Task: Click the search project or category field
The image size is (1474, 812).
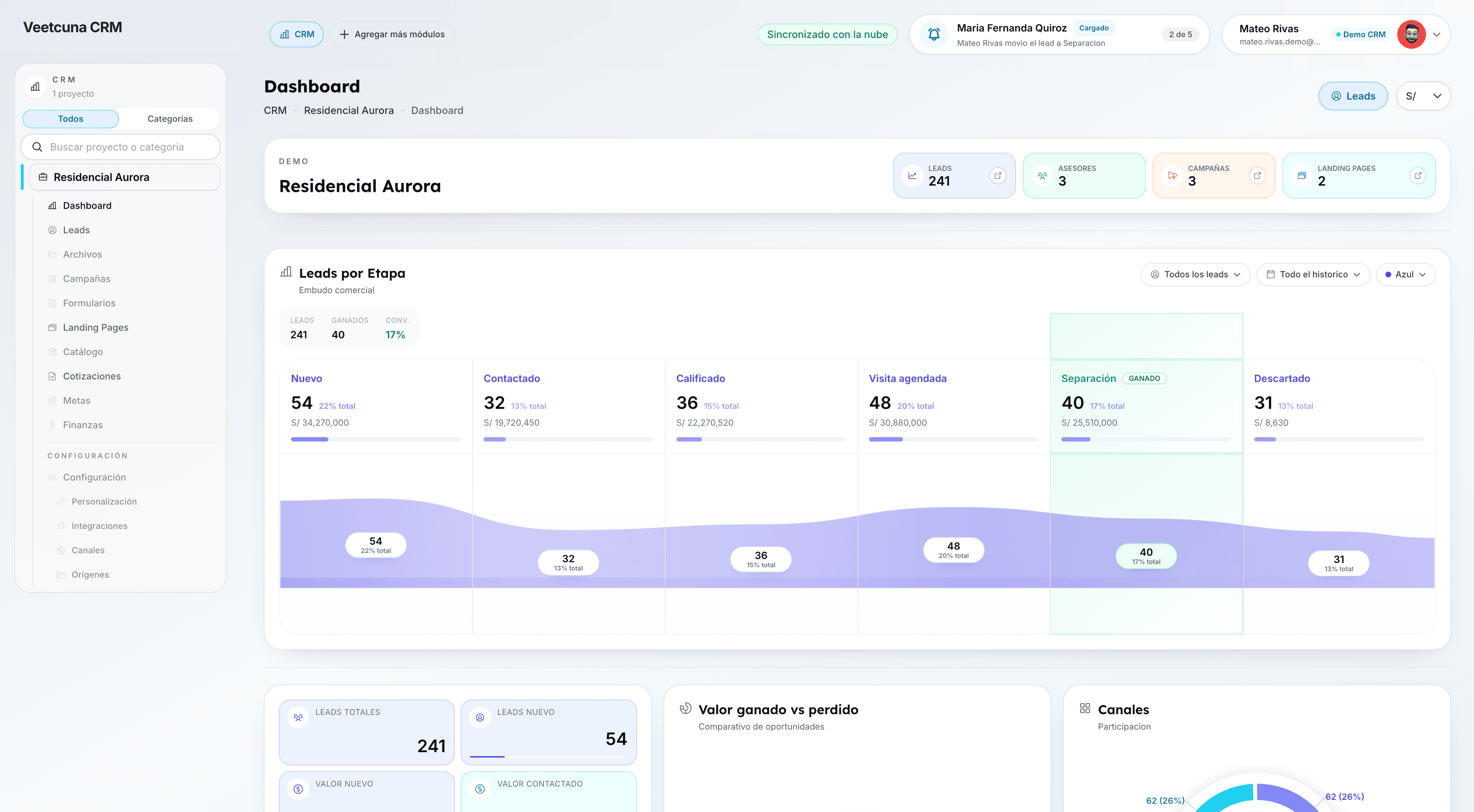Action: pos(120,147)
